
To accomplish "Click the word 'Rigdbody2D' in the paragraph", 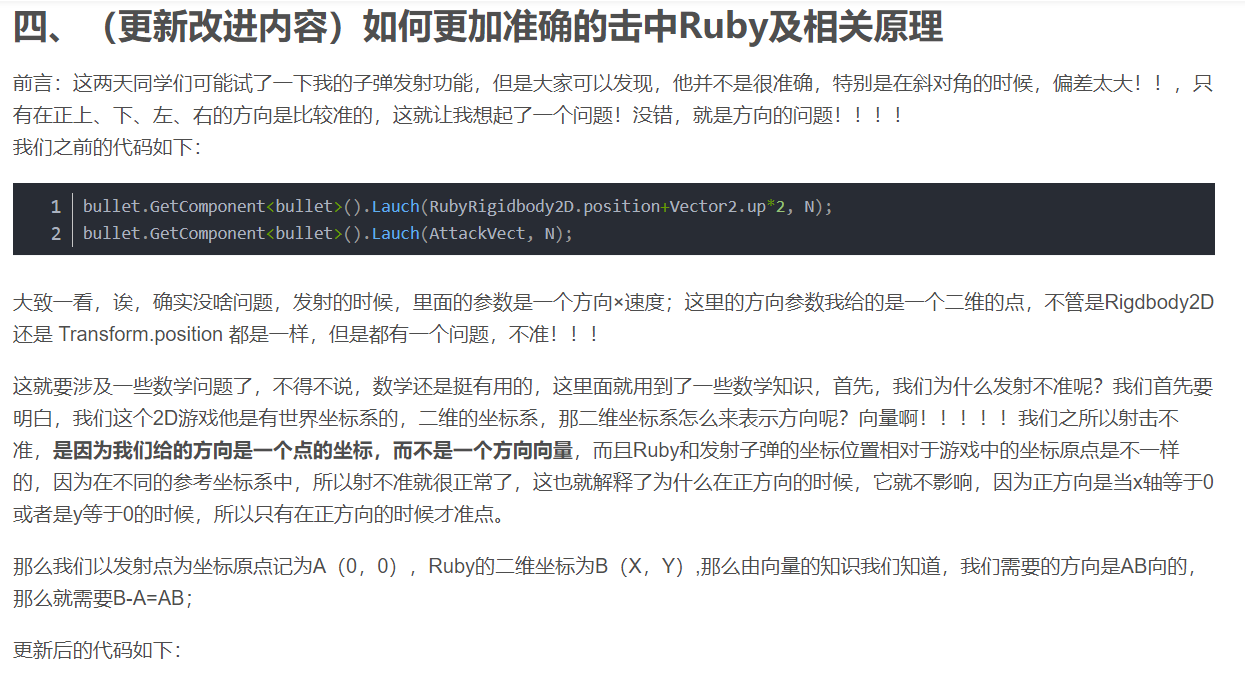I will [x=1159, y=302].
